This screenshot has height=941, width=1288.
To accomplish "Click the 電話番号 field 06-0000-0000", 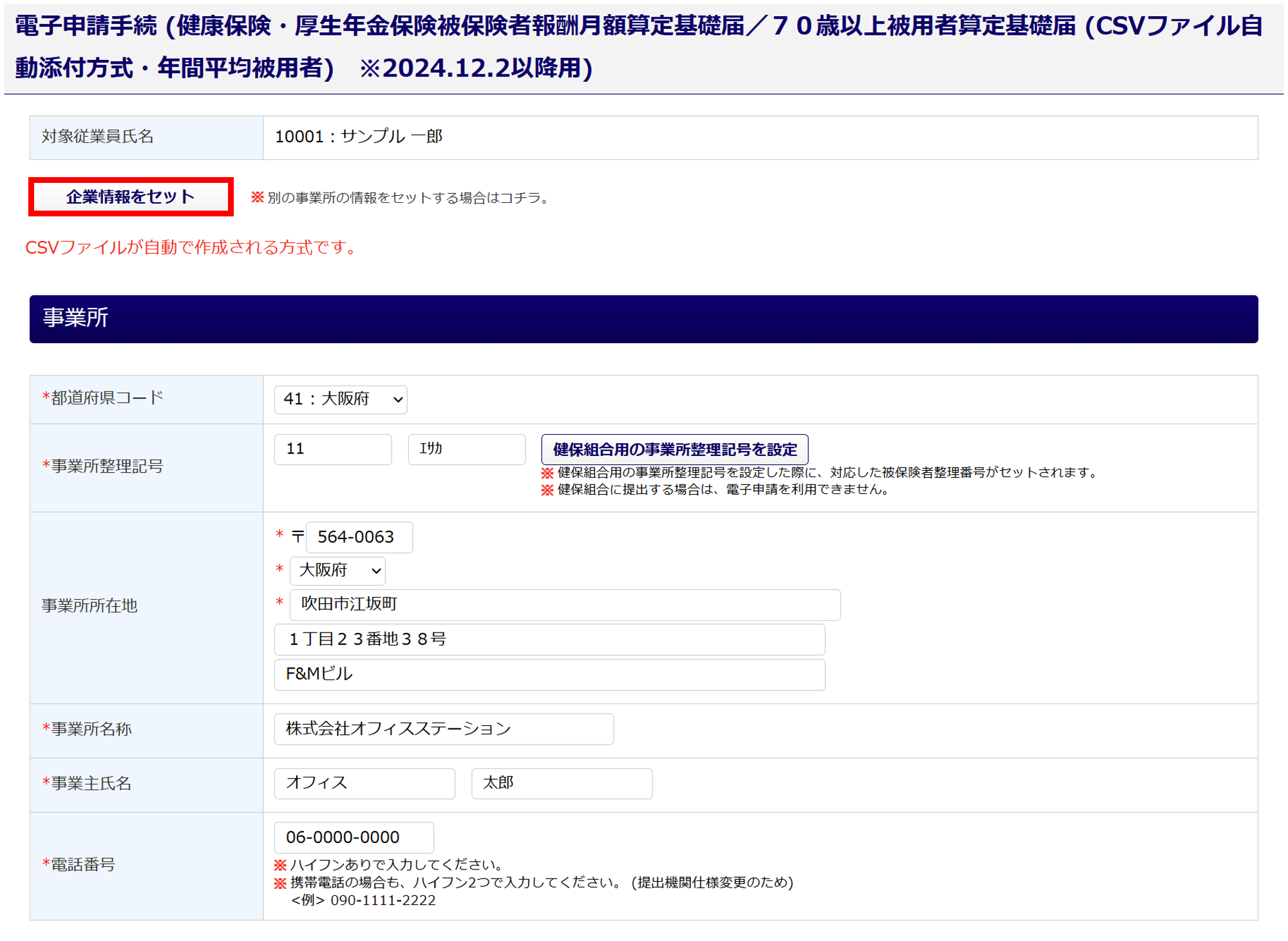I will [x=354, y=837].
